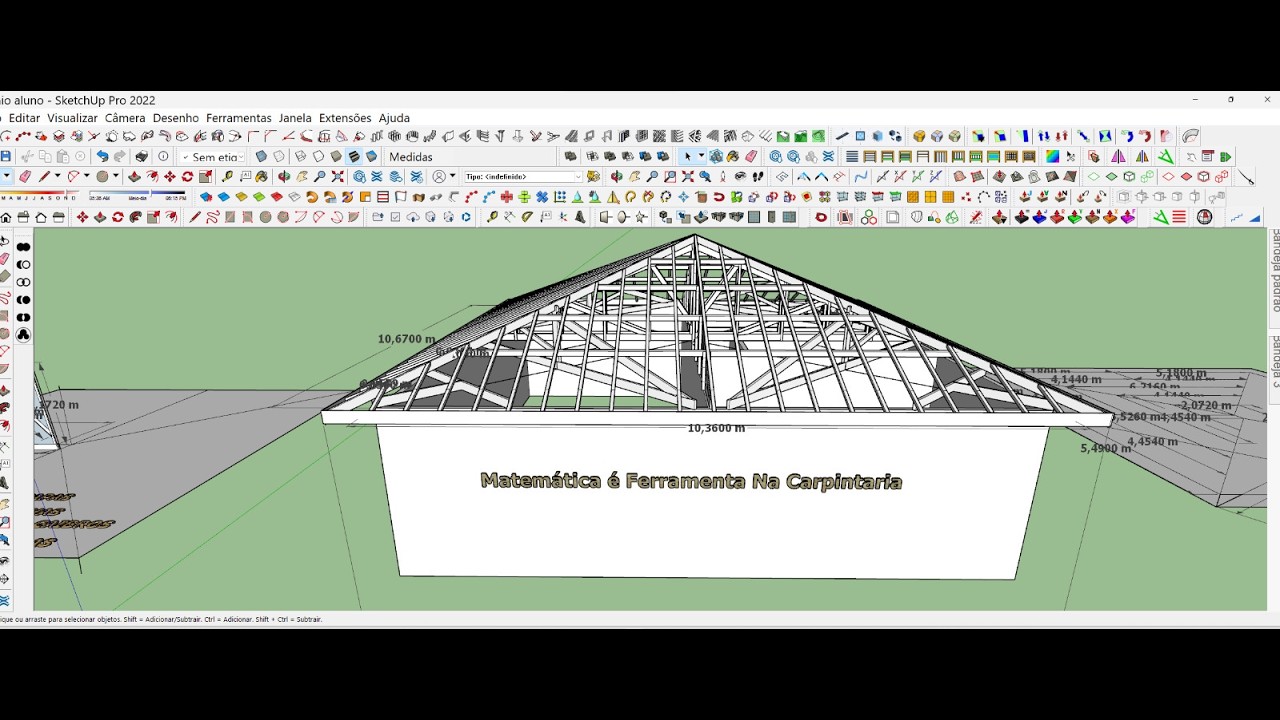The image size is (1280, 720).
Task: Open the Ajuda menu
Action: (394, 118)
